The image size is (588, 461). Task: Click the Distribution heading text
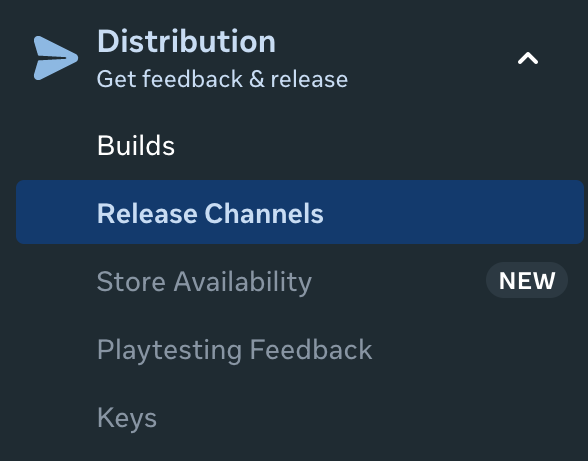pyautogui.click(x=186, y=41)
